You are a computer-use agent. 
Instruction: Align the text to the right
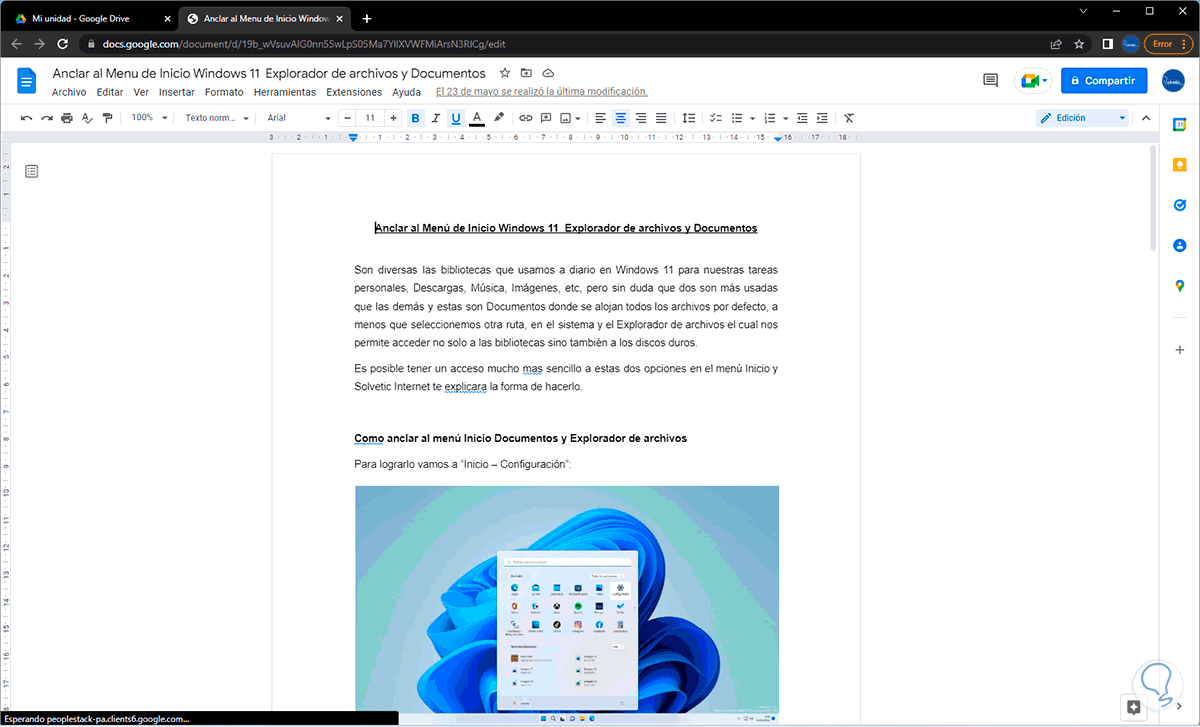click(641, 118)
